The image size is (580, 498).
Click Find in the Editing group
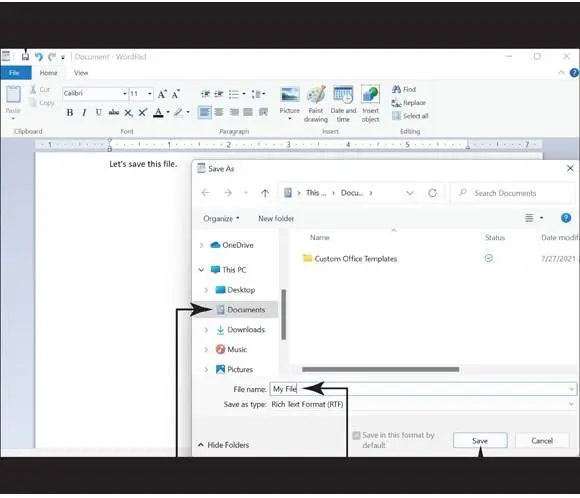pos(404,90)
